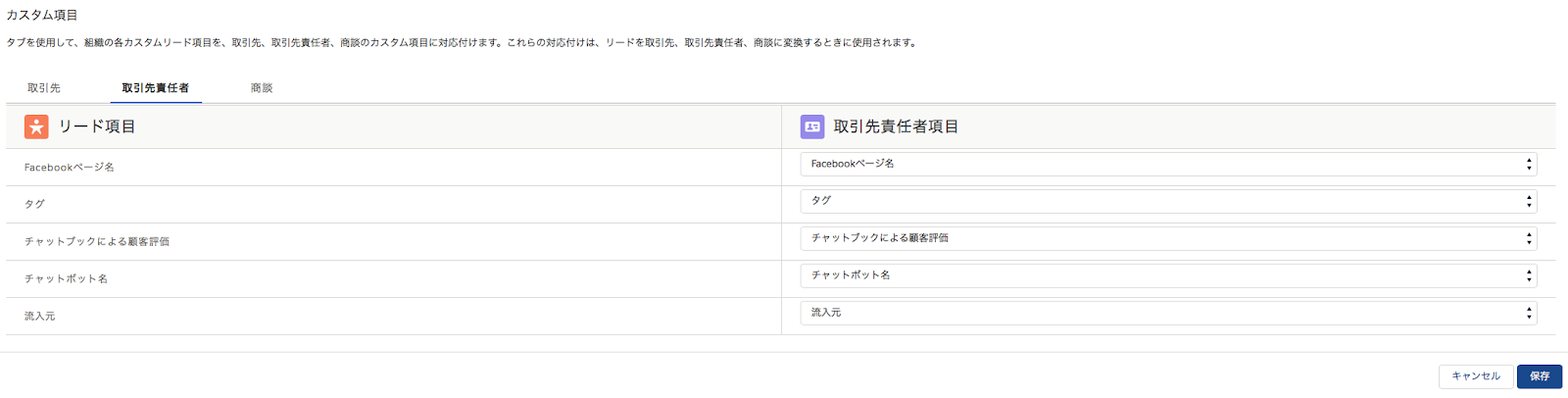Click the 保存 button
Screen dimensions: 1568x398
(1539, 376)
